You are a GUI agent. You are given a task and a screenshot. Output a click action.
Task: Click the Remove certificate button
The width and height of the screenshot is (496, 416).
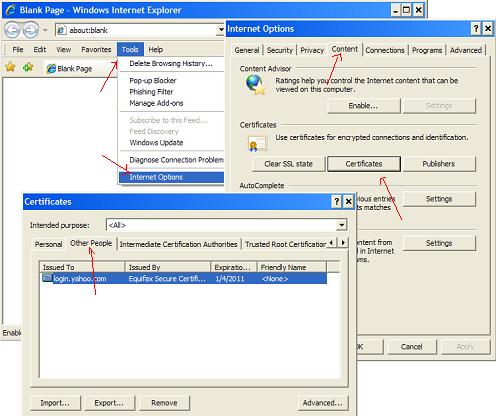(x=164, y=403)
